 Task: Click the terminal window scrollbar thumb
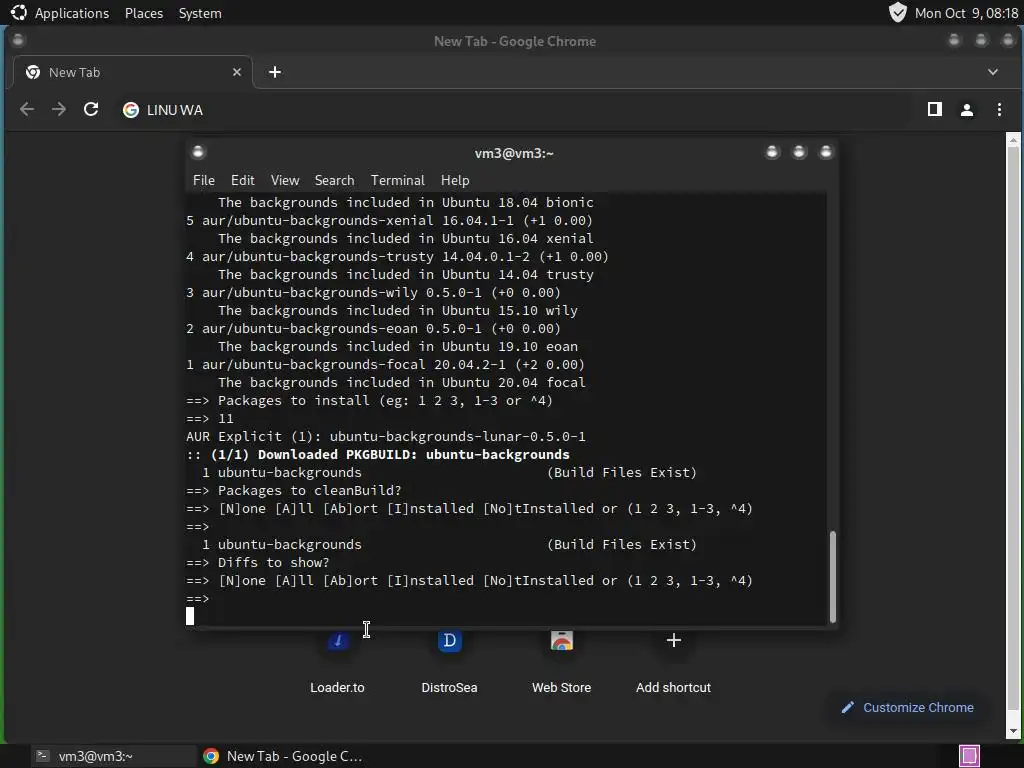[833, 577]
